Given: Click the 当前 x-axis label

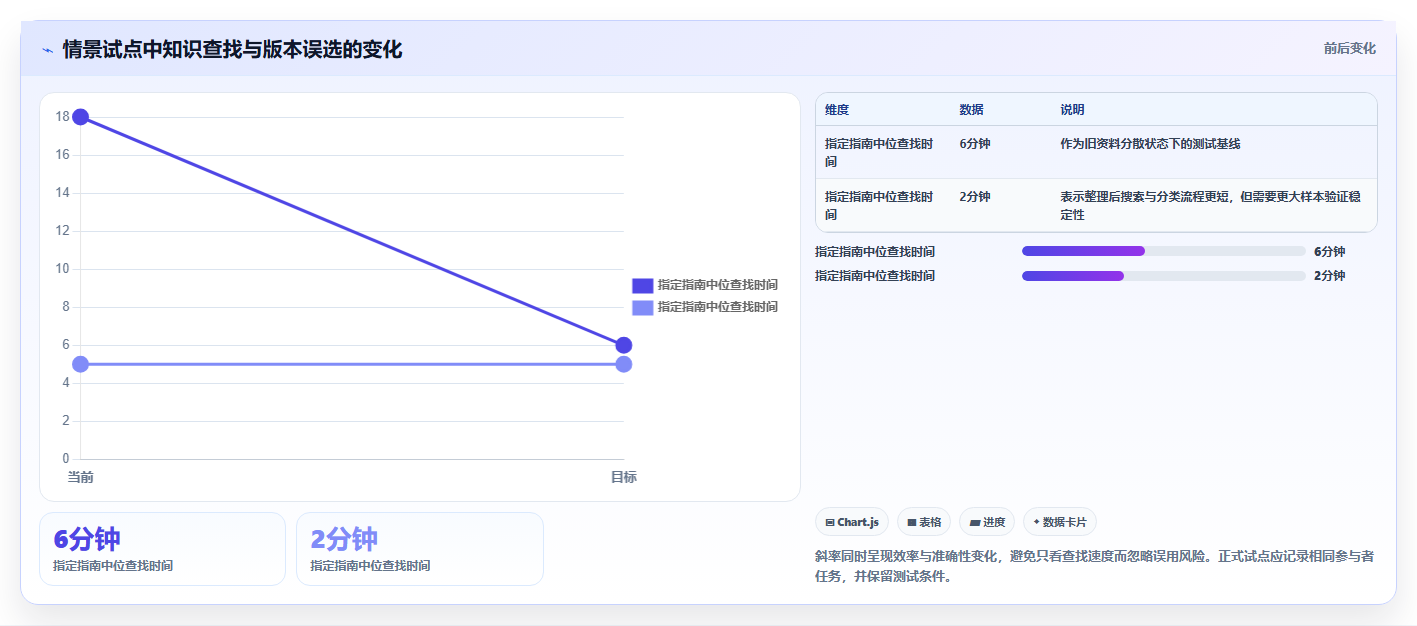Looking at the screenshot, I should (81, 478).
